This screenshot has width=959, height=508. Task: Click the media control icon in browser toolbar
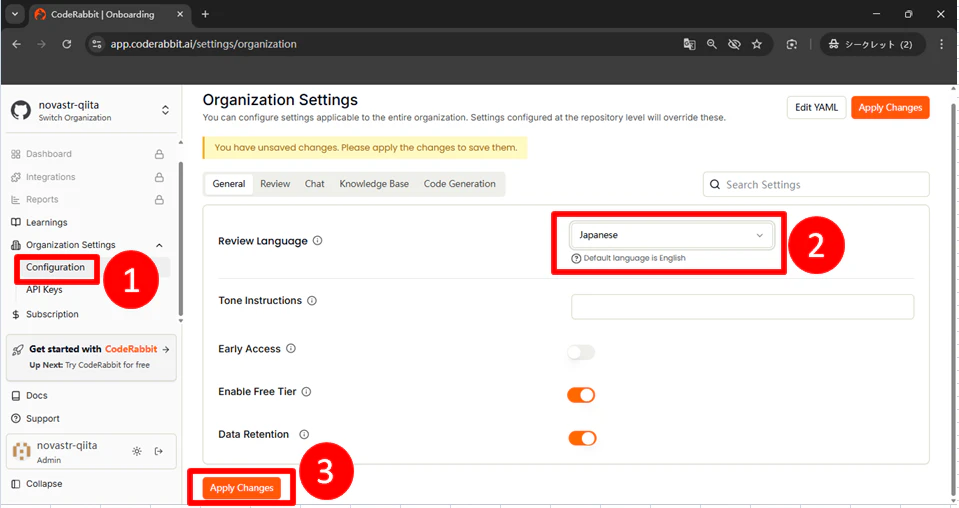pos(791,44)
